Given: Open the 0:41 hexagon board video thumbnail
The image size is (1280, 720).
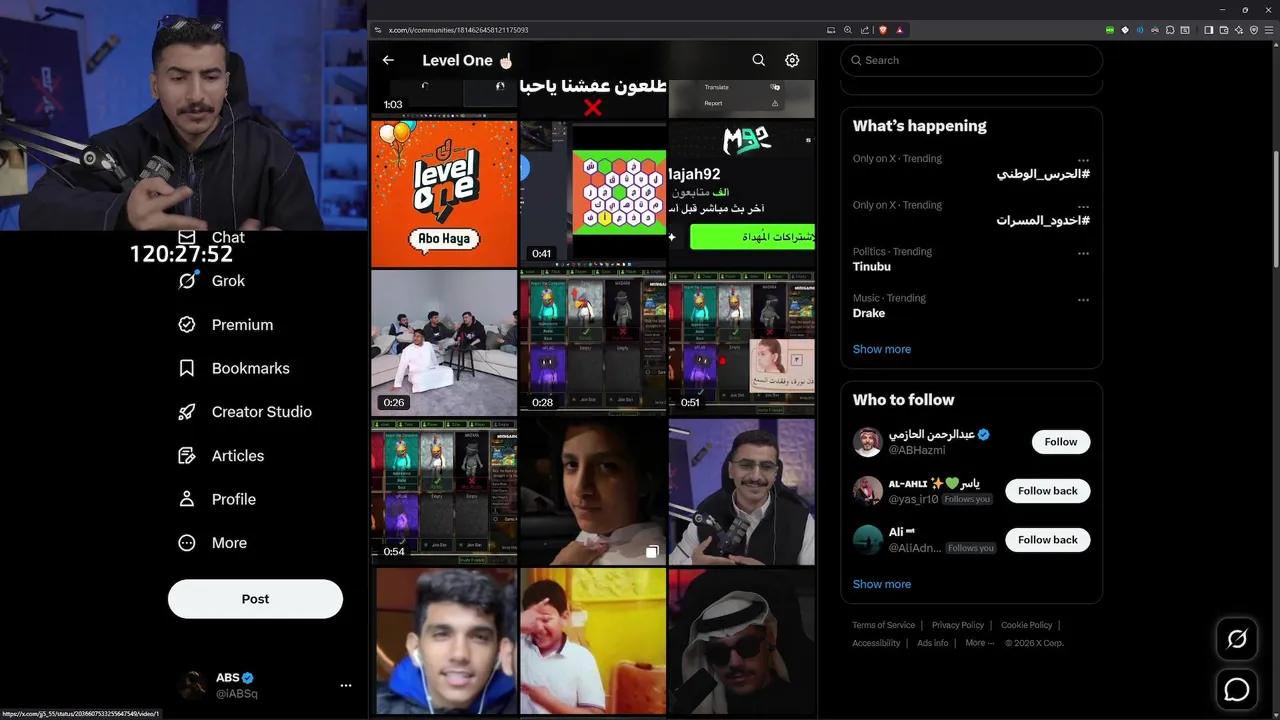Looking at the screenshot, I should (x=593, y=194).
